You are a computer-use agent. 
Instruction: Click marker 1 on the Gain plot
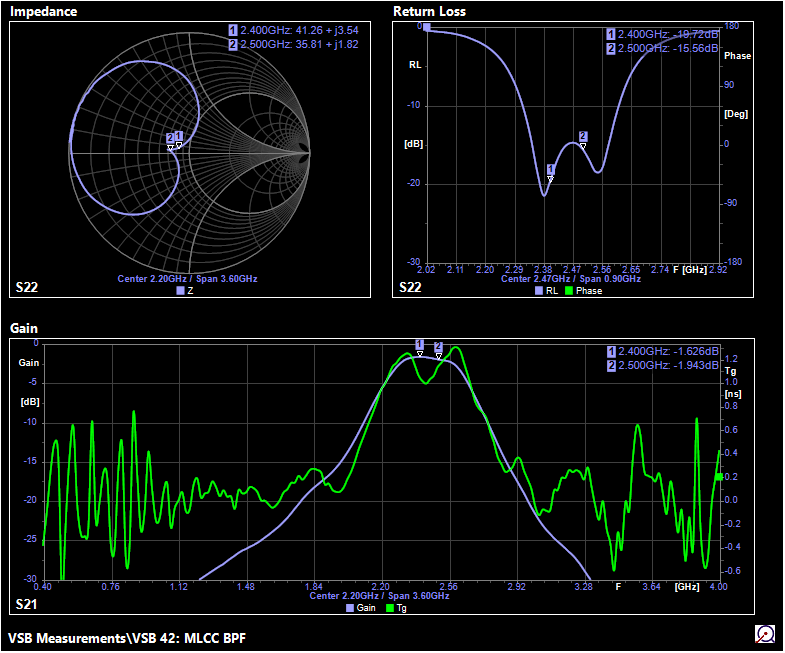[x=419, y=346]
